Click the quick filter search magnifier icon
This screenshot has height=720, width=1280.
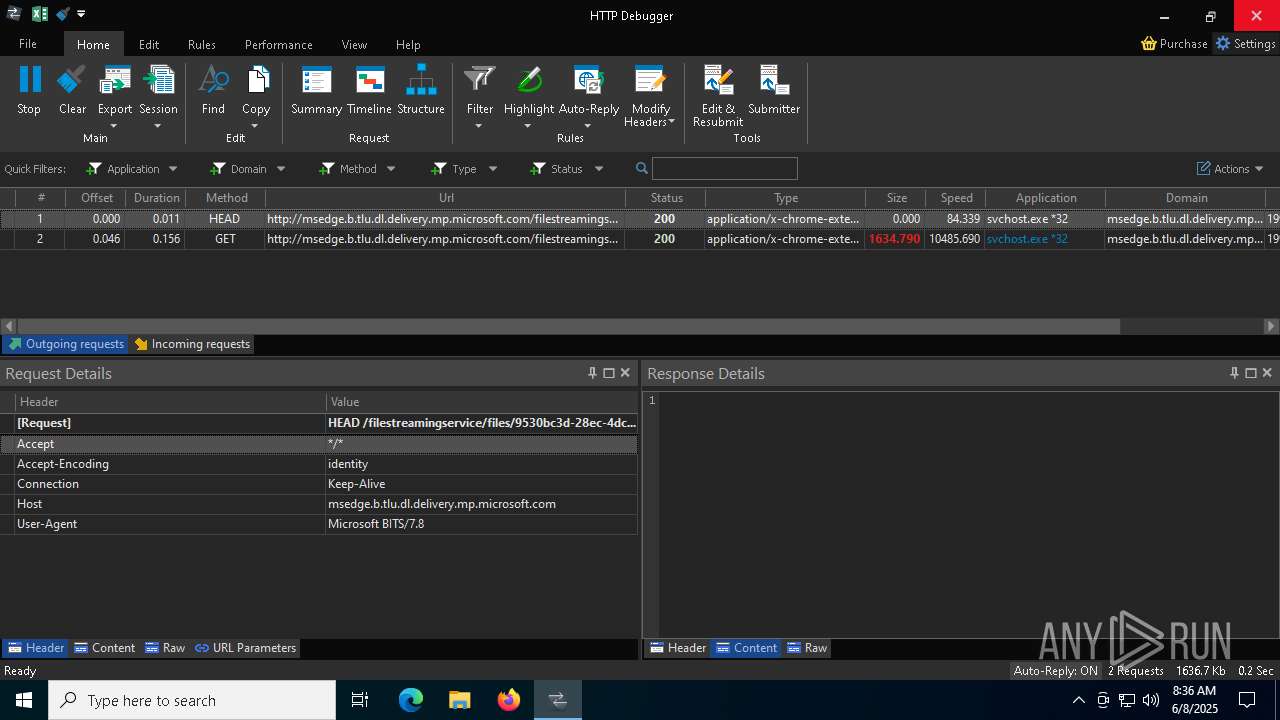point(642,169)
